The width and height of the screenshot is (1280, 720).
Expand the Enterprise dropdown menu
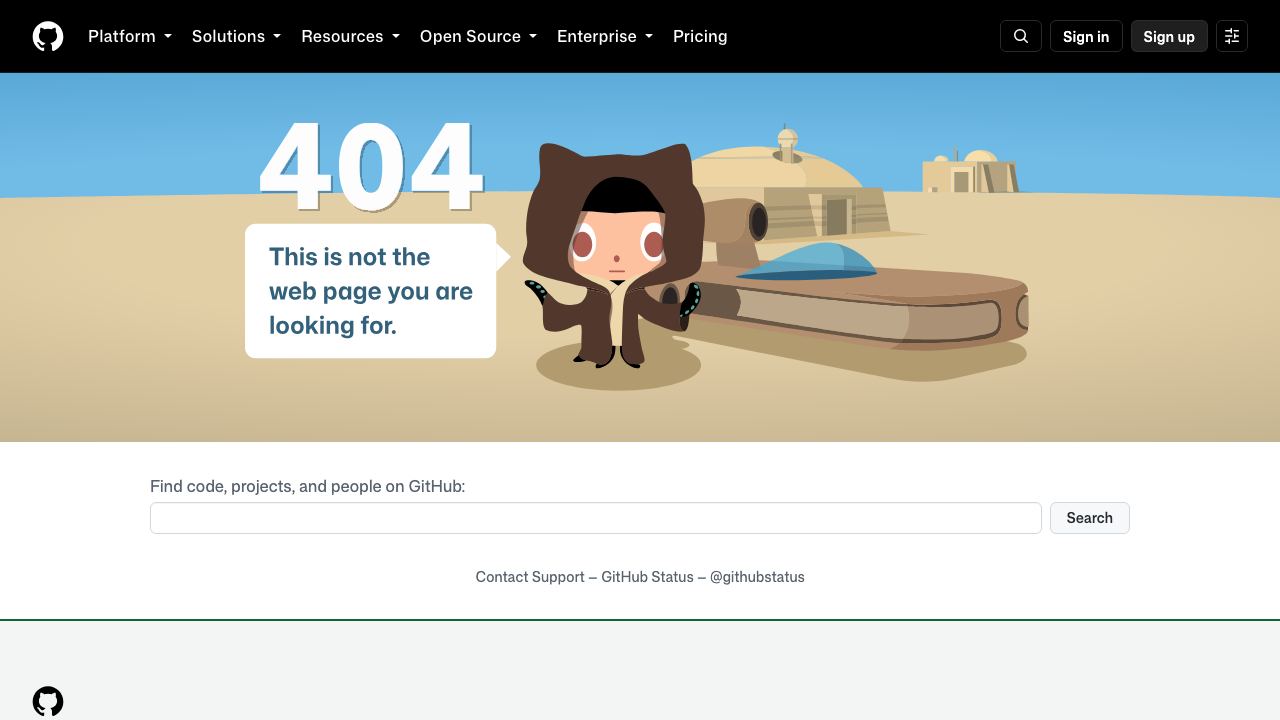[605, 36]
